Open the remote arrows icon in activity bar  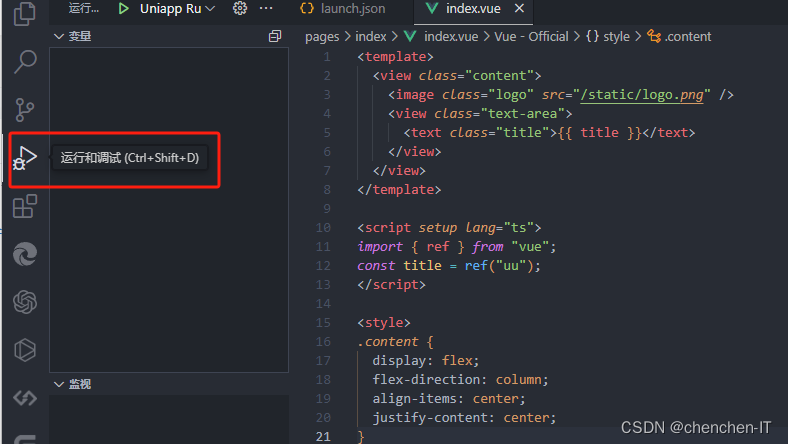(x=25, y=398)
